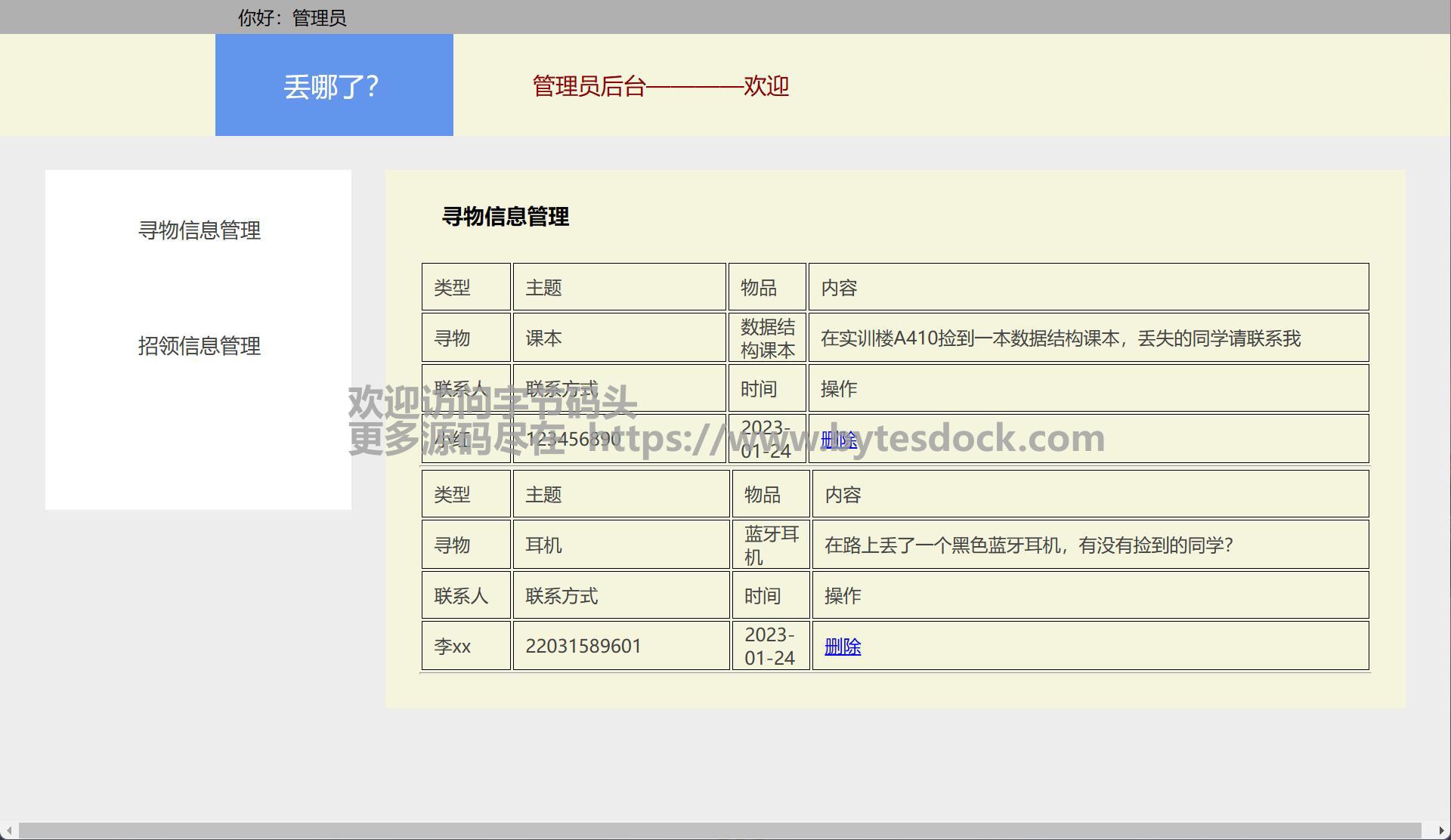Click the content cell mentioning 实训楼A410
This screenshot has height=840, width=1451.
[1060, 338]
